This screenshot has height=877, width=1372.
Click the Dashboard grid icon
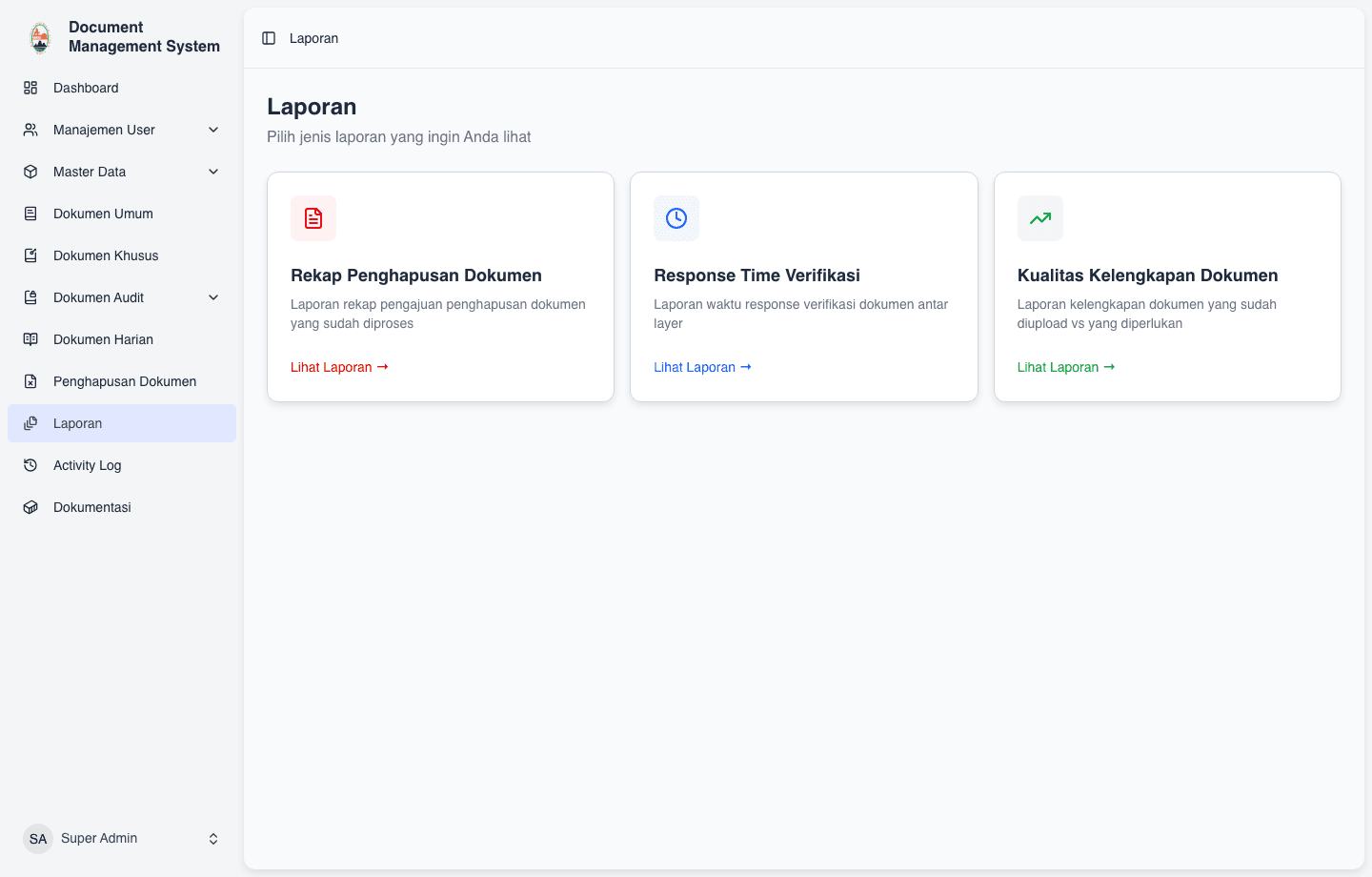coord(30,88)
